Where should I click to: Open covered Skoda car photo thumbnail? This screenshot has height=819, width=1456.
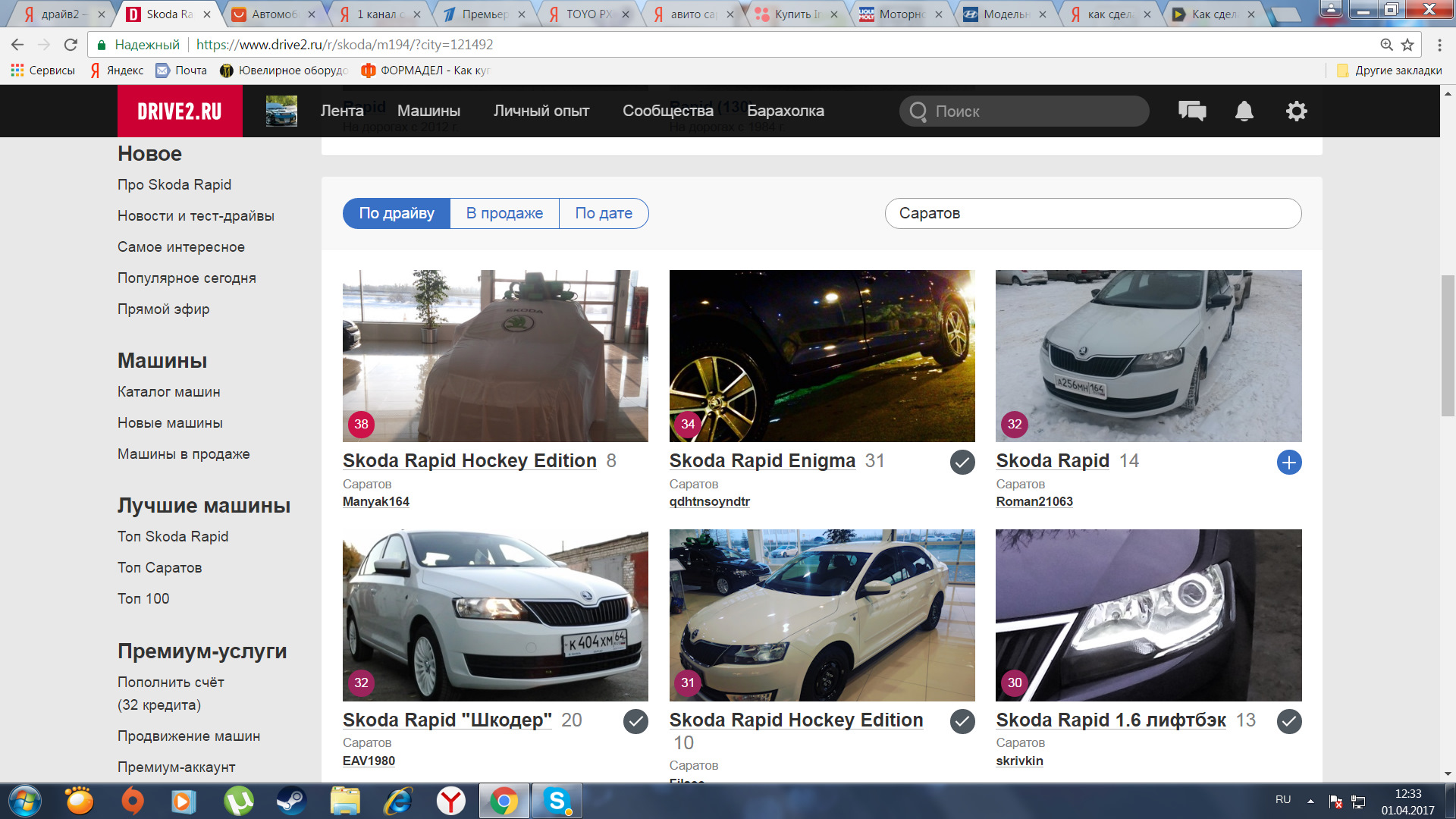(x=495, y=356)
